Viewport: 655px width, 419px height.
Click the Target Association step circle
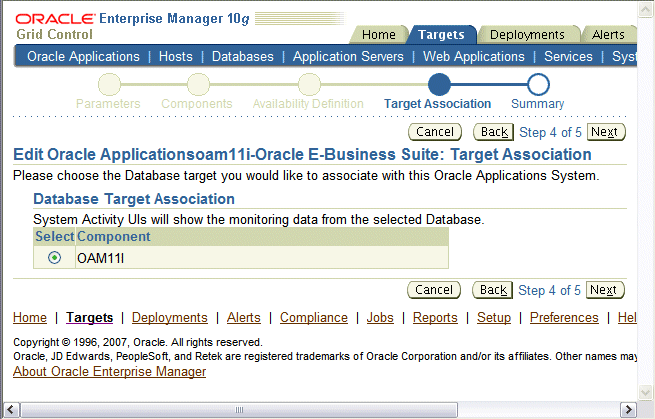coord(439,84)
